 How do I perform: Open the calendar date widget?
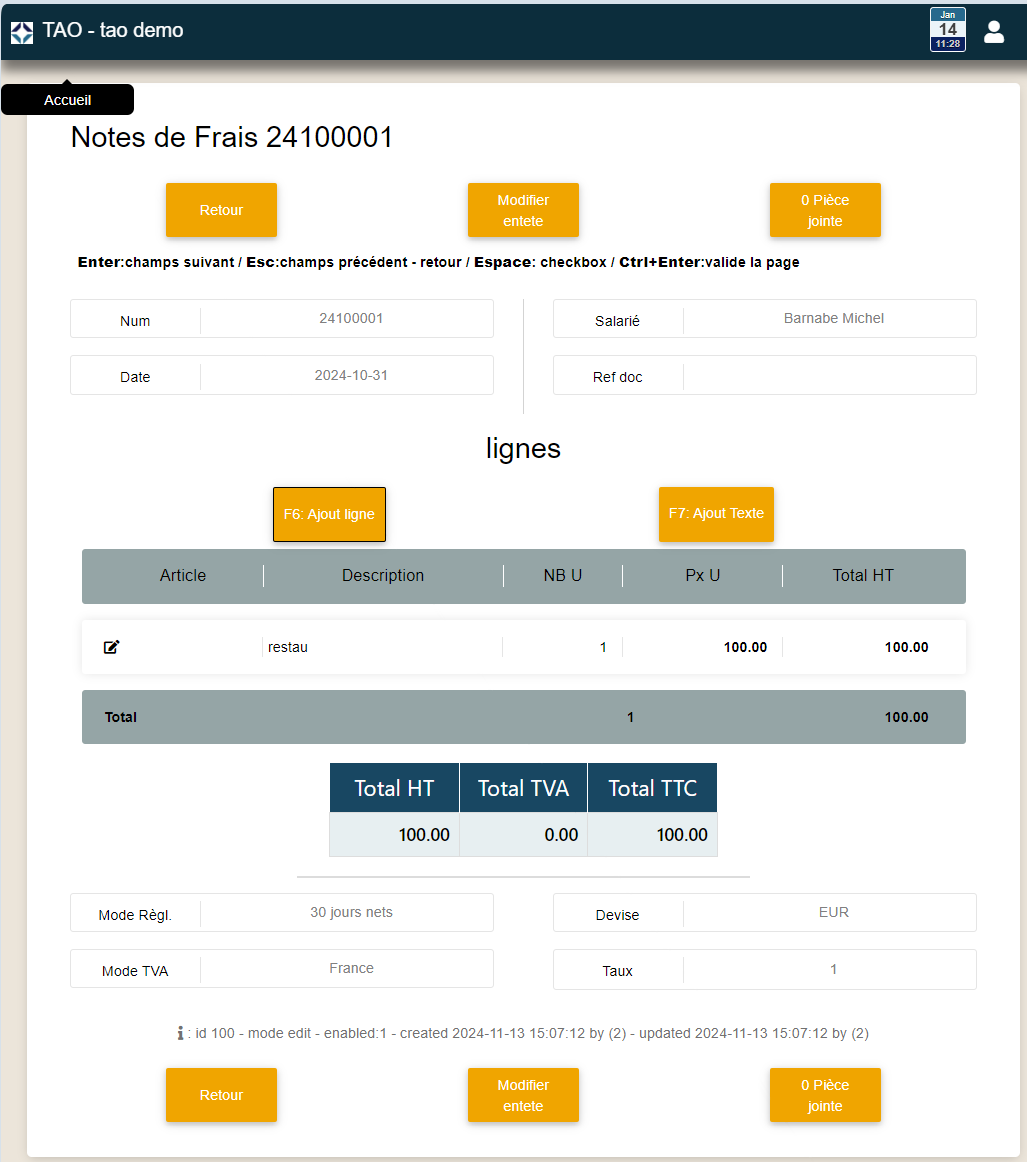click(x=947, y=30)
